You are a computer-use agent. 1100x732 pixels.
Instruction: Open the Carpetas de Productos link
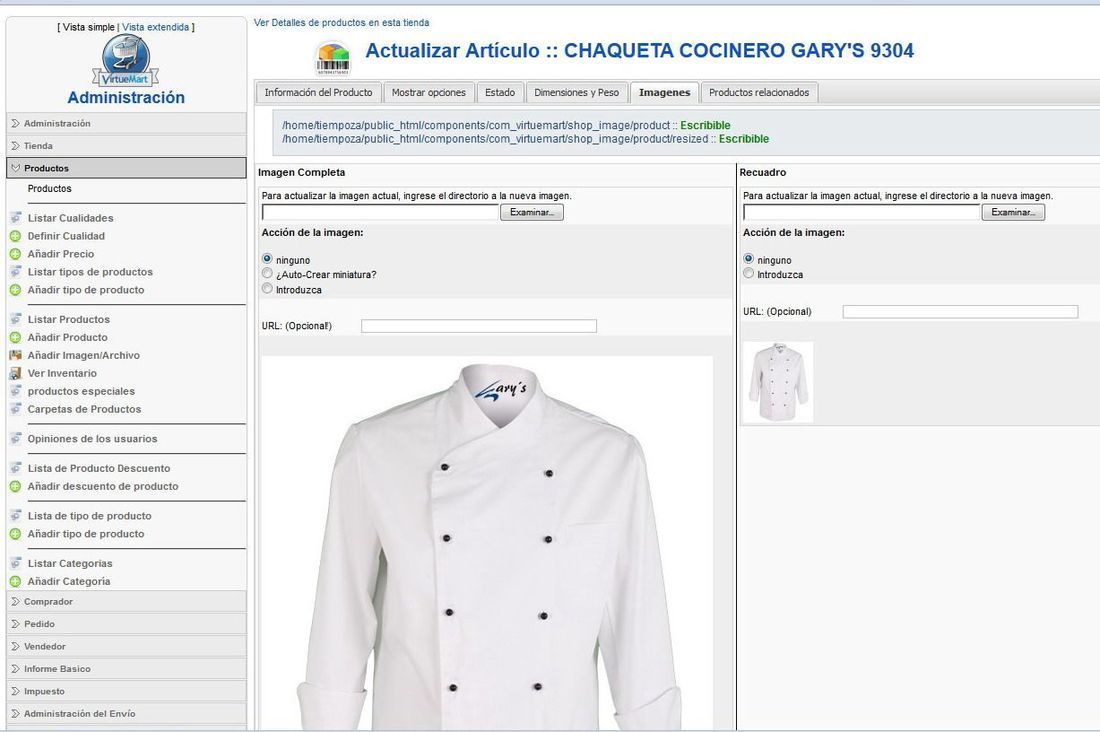84,409
